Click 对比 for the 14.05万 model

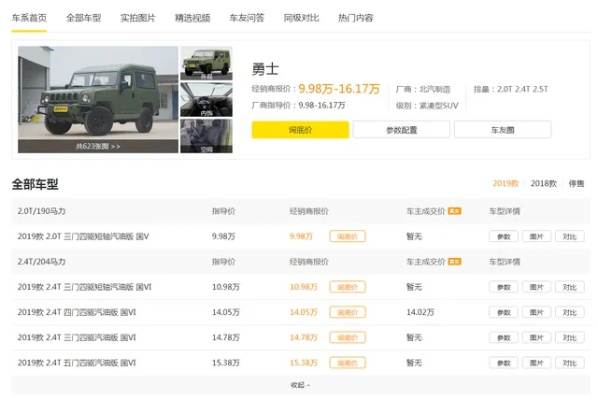pos(569,312)
